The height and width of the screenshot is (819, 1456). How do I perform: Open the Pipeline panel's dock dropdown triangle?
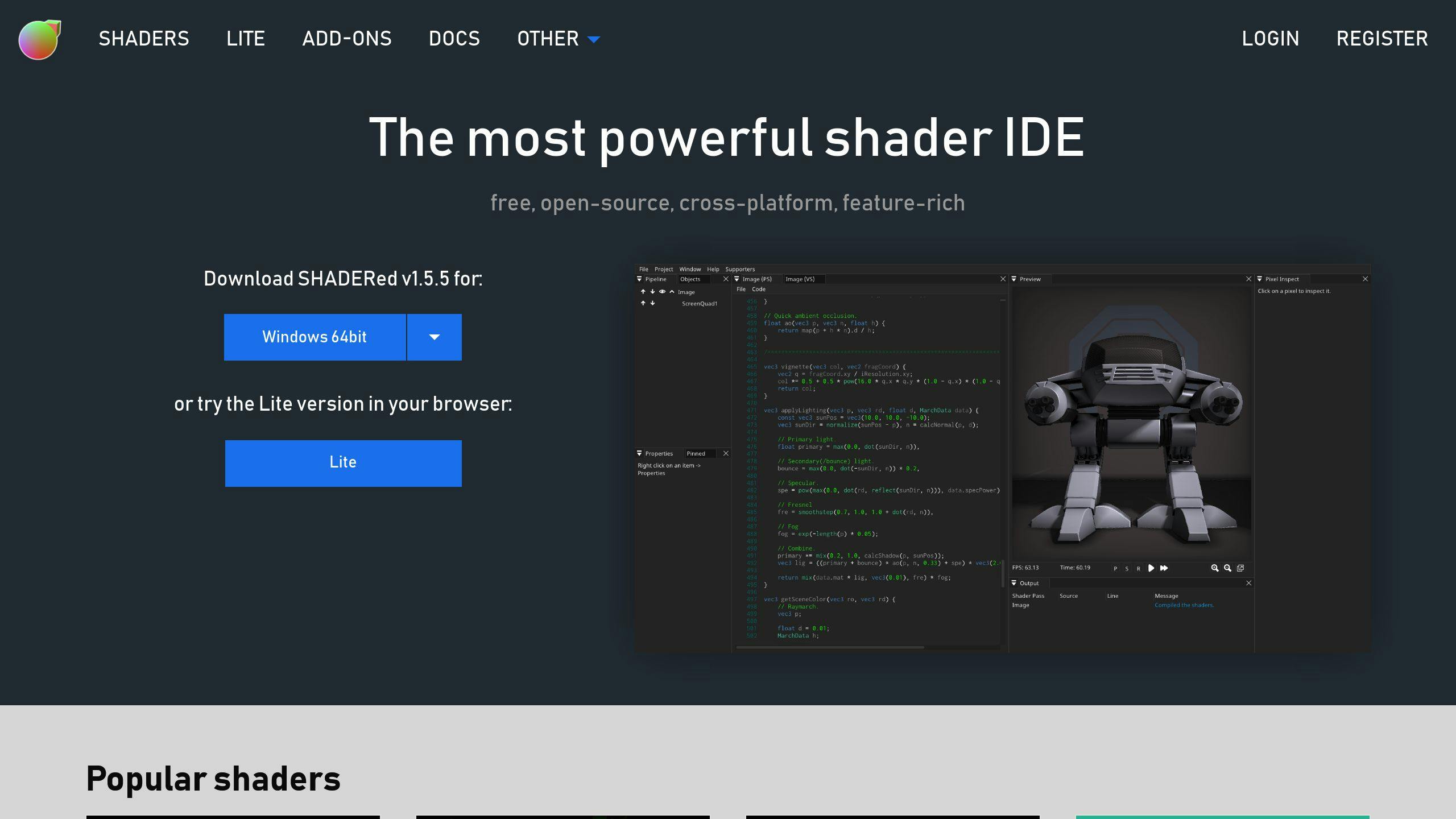[639, 279]
